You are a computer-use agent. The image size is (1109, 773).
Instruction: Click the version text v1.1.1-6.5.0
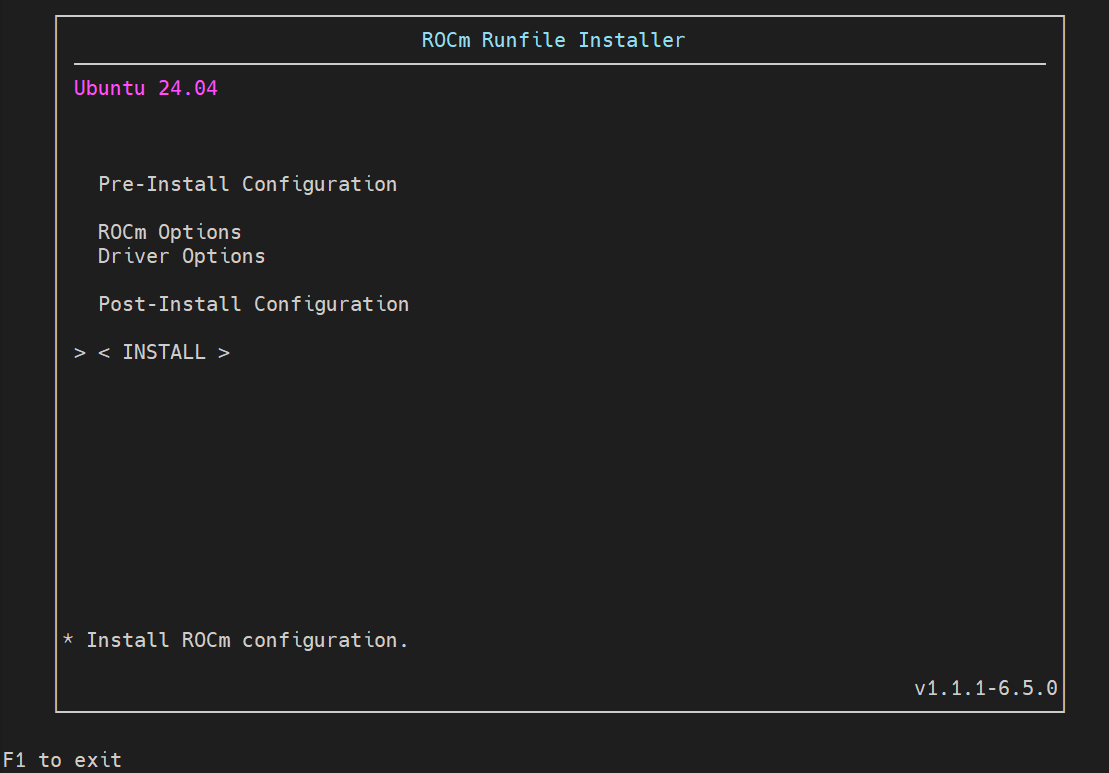[986, 688]
